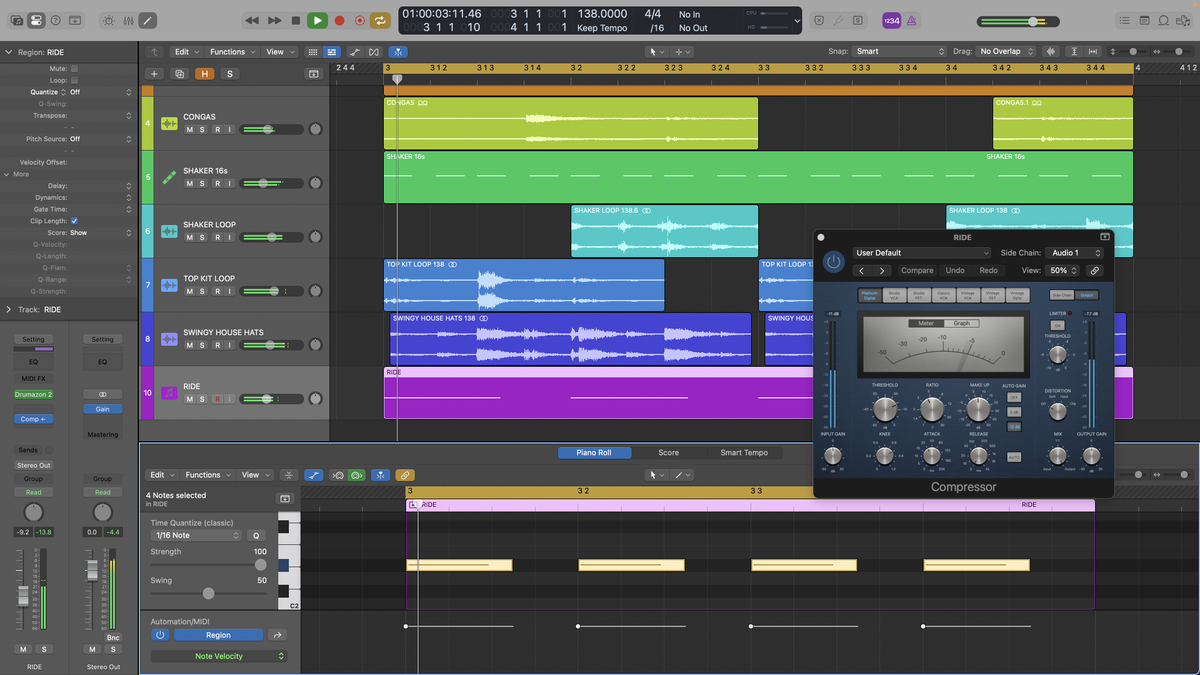Open the Pitch Source dropdown
This screenshot has width=1200, height=675.
(x=100, y=139)
